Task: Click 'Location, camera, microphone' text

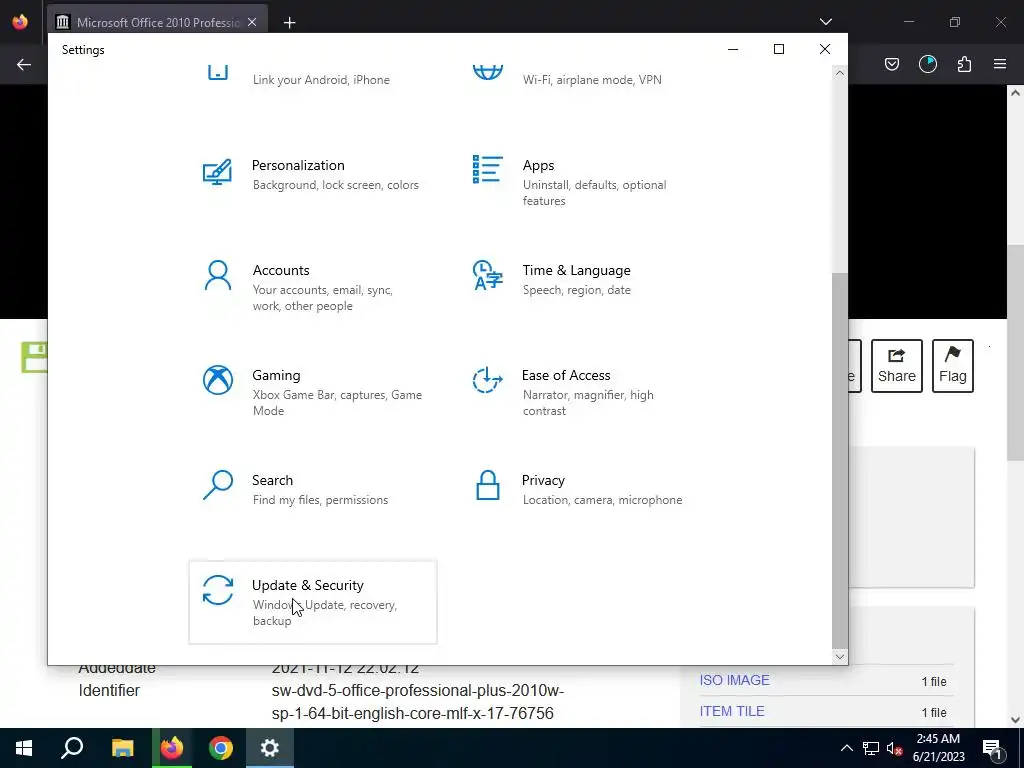Action: pyautogui.click(x=603, y=500)
